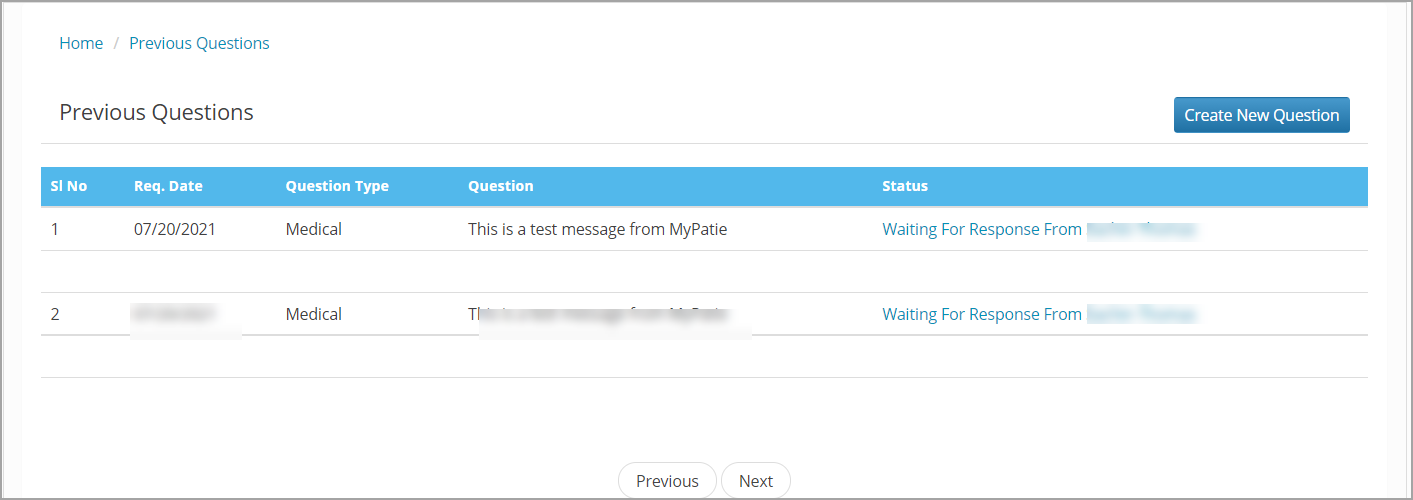This screenshot has width=1413, height=500.
Task: Click the Question column header
Action: [x=501, y=186]
